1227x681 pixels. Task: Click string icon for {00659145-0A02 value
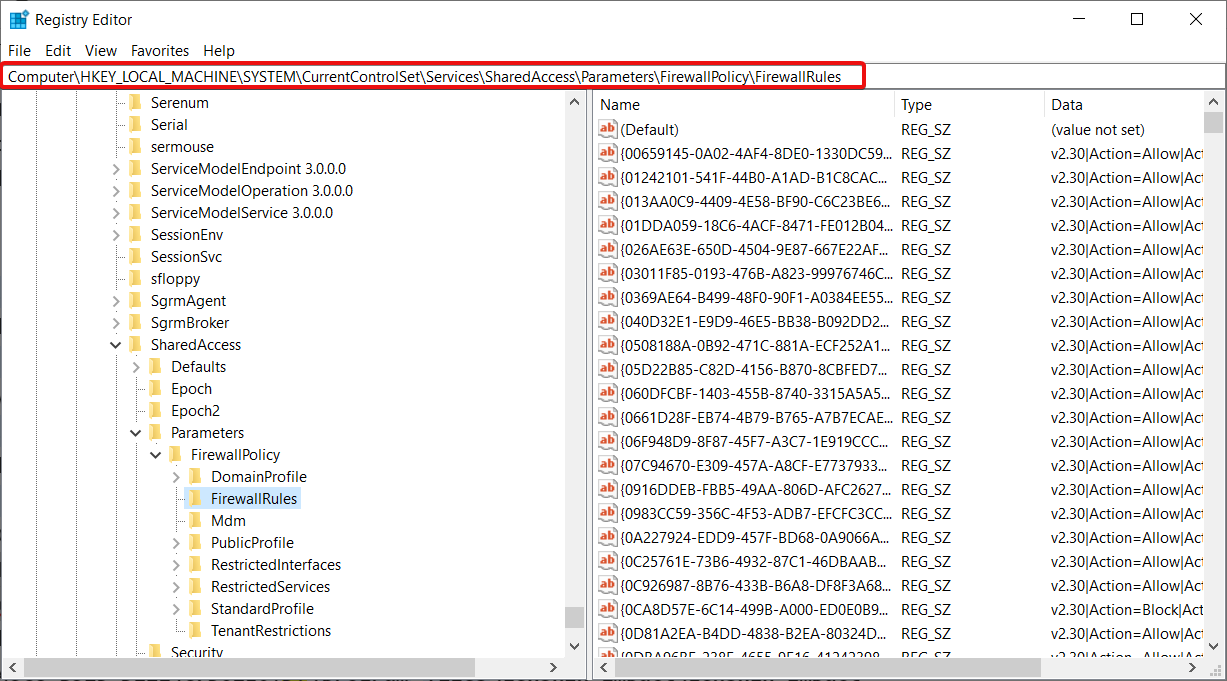click(608, 153)
